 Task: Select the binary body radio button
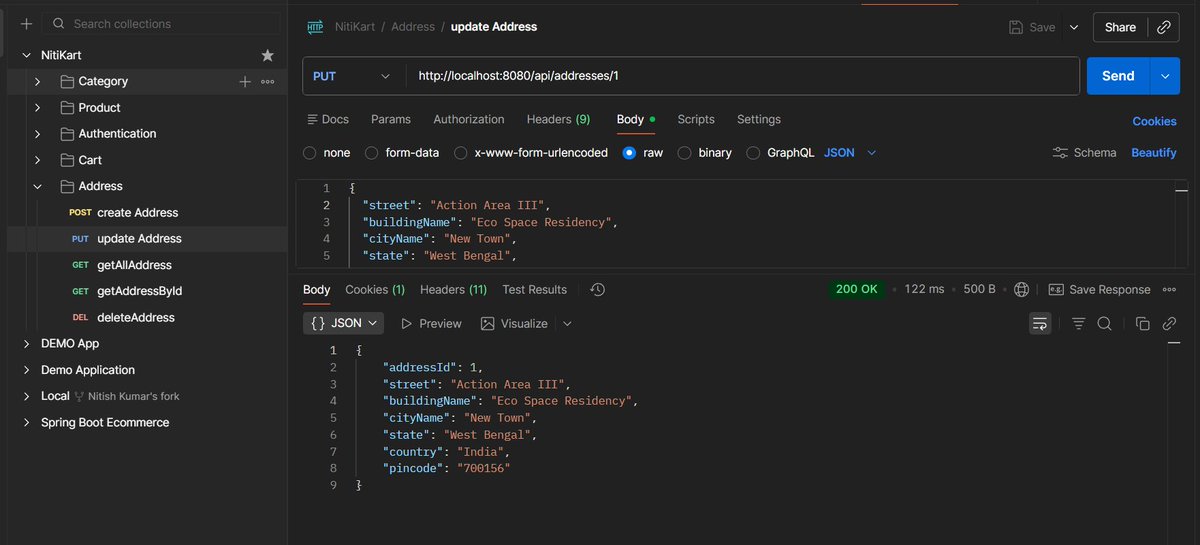pos(684,153)
